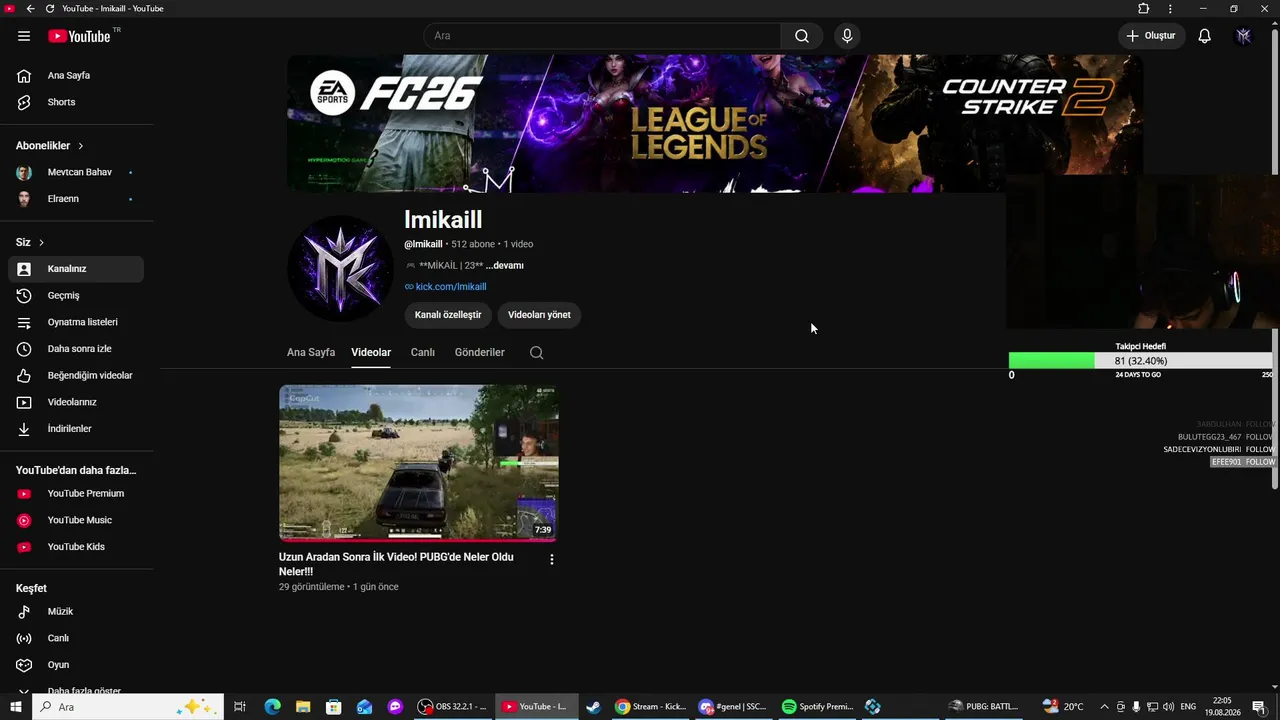Click the Takipçi Hedefi progress bar
The width and height of the screenshot is (1280, 720).
pos(1141,361)
